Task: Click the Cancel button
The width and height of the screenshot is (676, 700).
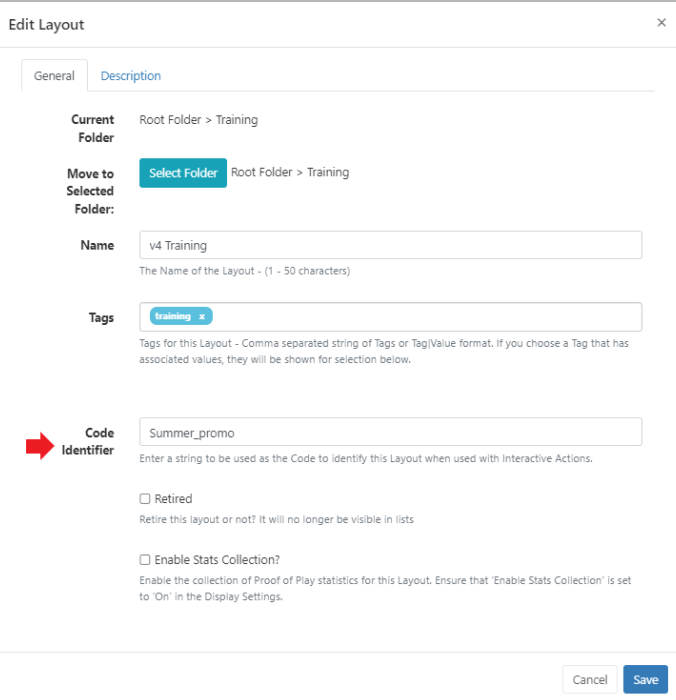Action: [x=590, y=680]
